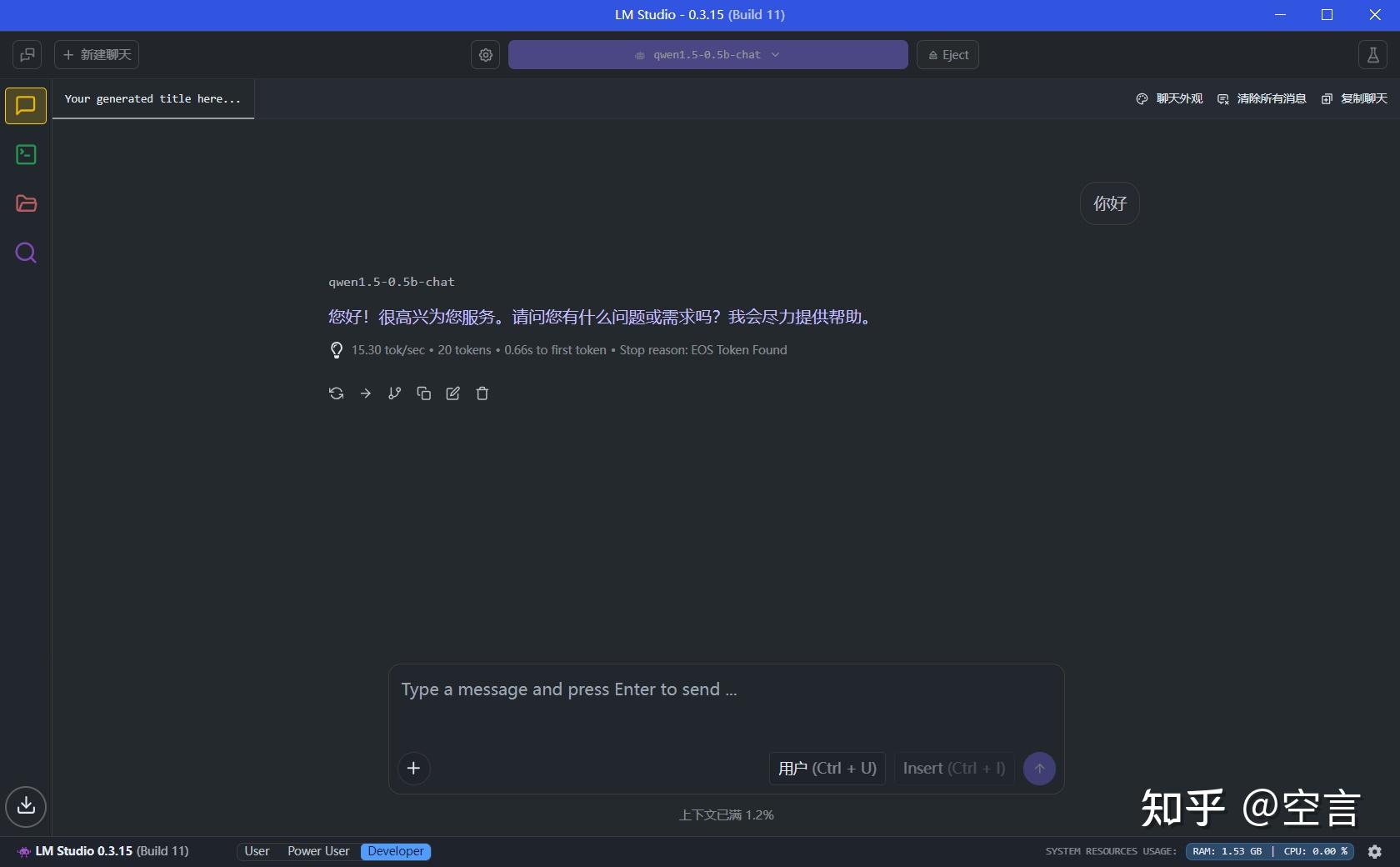Screen dimensions: 1400x867
Task: Switch to Power User mode
Action: click(317, 851)
